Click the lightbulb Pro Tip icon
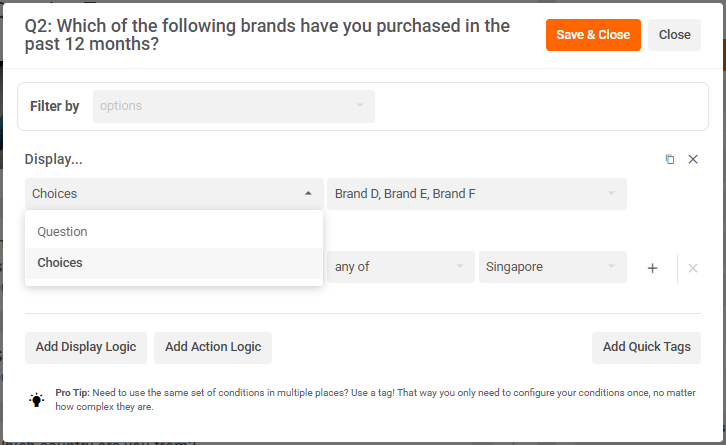 (x=37, y=400)
